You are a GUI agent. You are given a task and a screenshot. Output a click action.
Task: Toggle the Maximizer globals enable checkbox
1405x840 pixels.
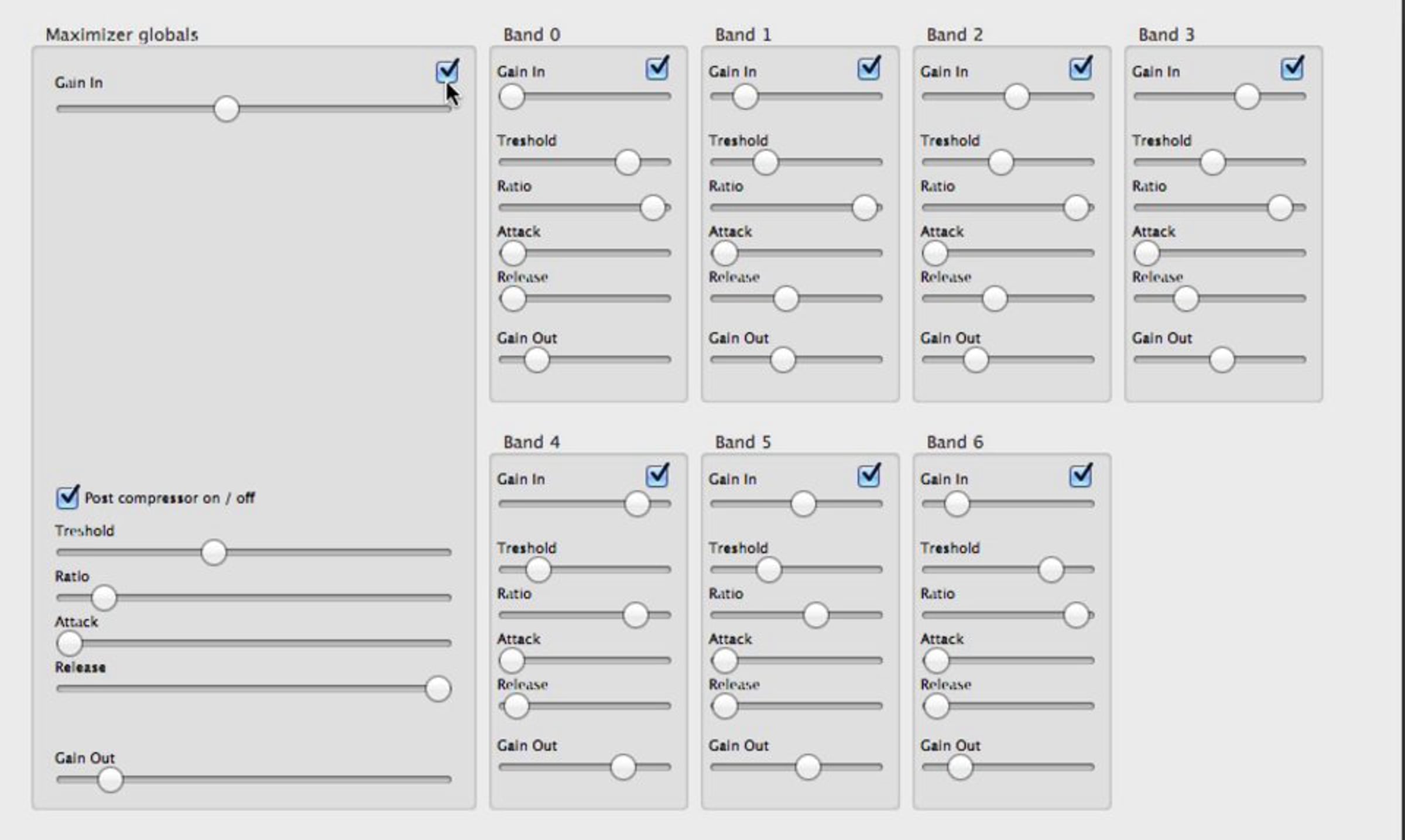[x=447, y=72]
